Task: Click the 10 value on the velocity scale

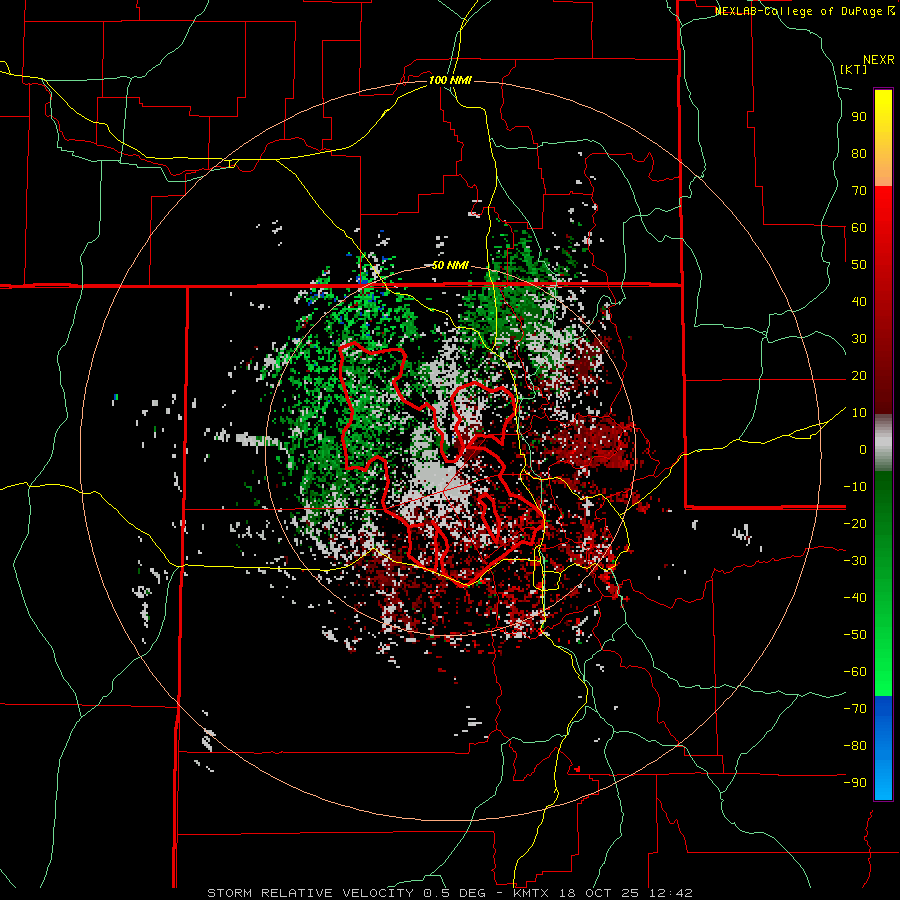Action: (859, 413)
